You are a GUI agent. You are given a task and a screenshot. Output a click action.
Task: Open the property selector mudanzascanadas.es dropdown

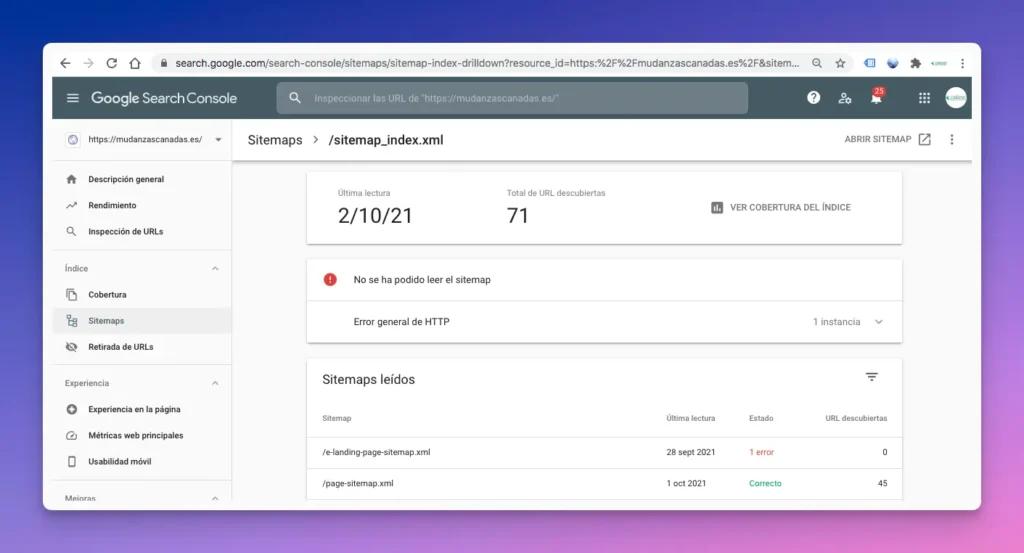(x=144, y=140)
